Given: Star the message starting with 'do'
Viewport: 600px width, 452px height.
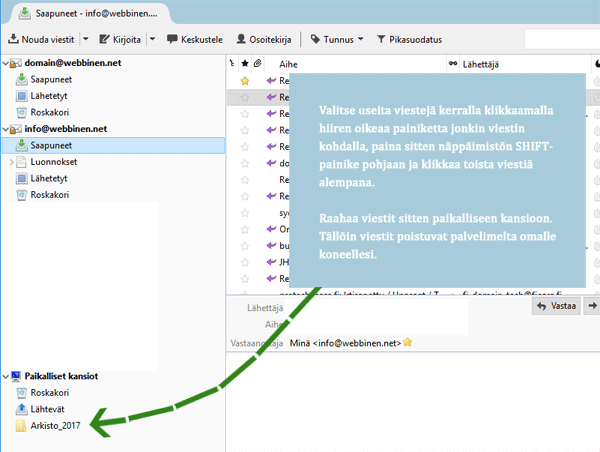Looking at the screenshot, I should click(245, 163).
